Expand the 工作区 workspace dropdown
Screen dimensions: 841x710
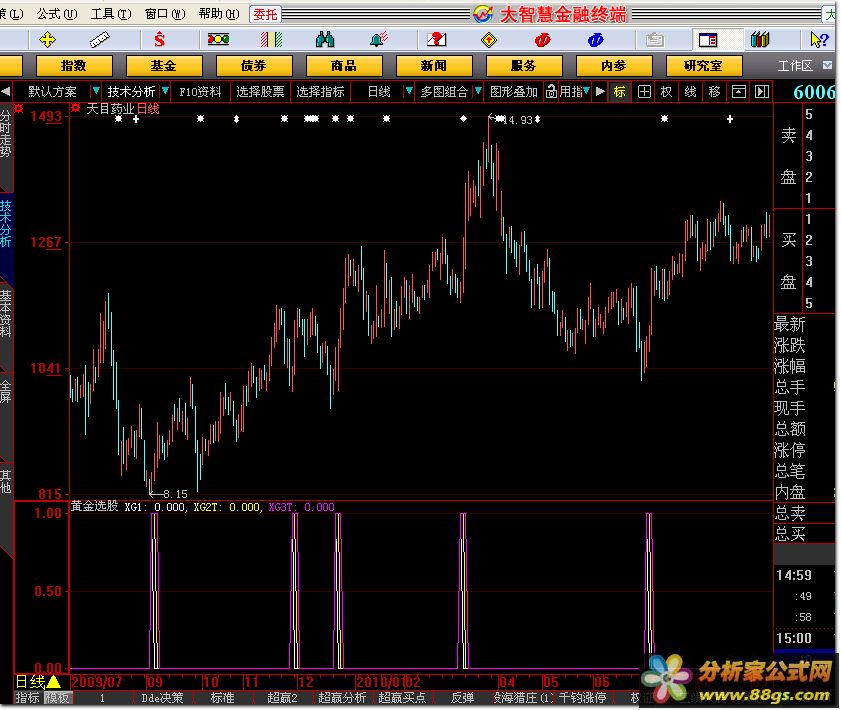[x=828, y=65]
